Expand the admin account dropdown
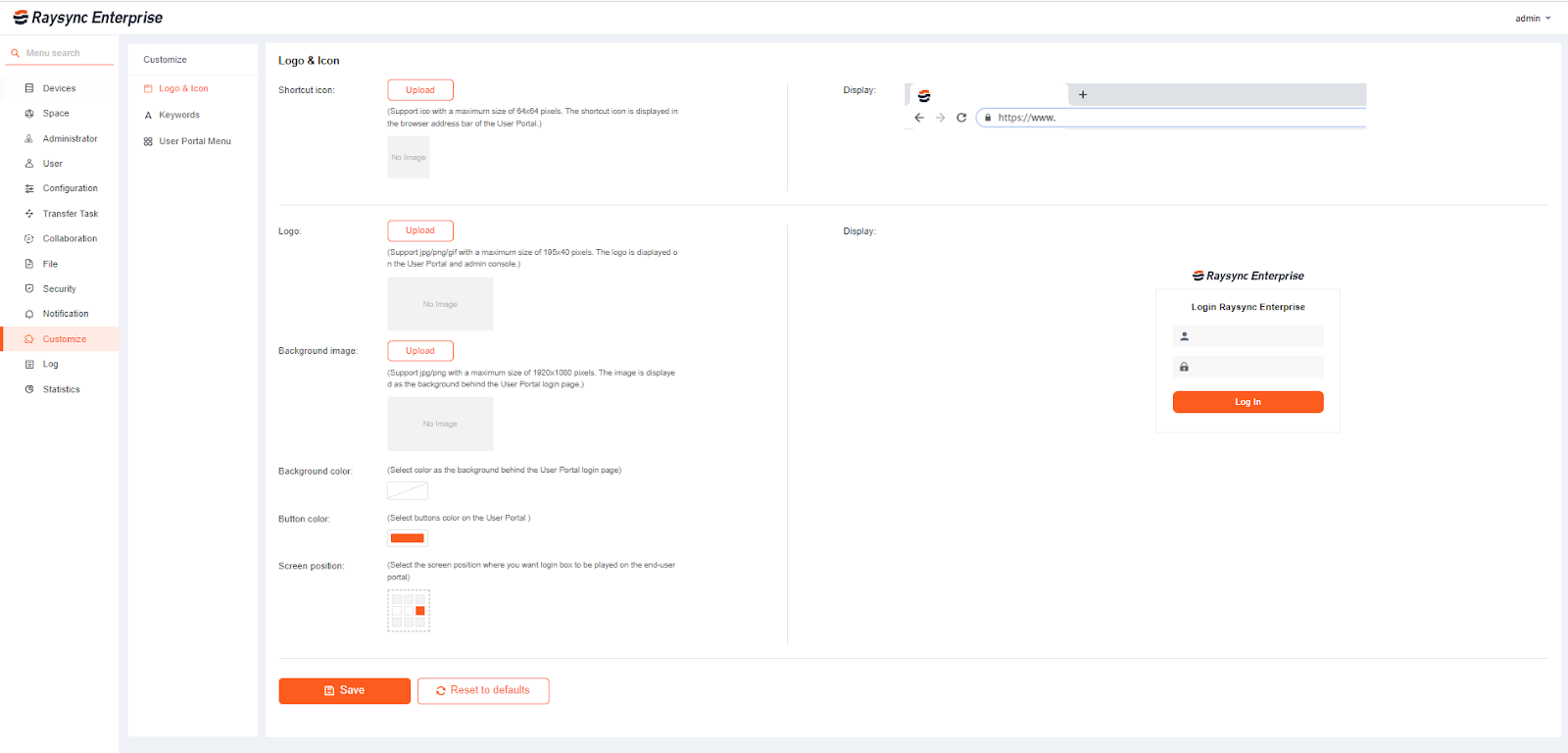This screenshot has height=753, width=1568. click(1534, 19)
